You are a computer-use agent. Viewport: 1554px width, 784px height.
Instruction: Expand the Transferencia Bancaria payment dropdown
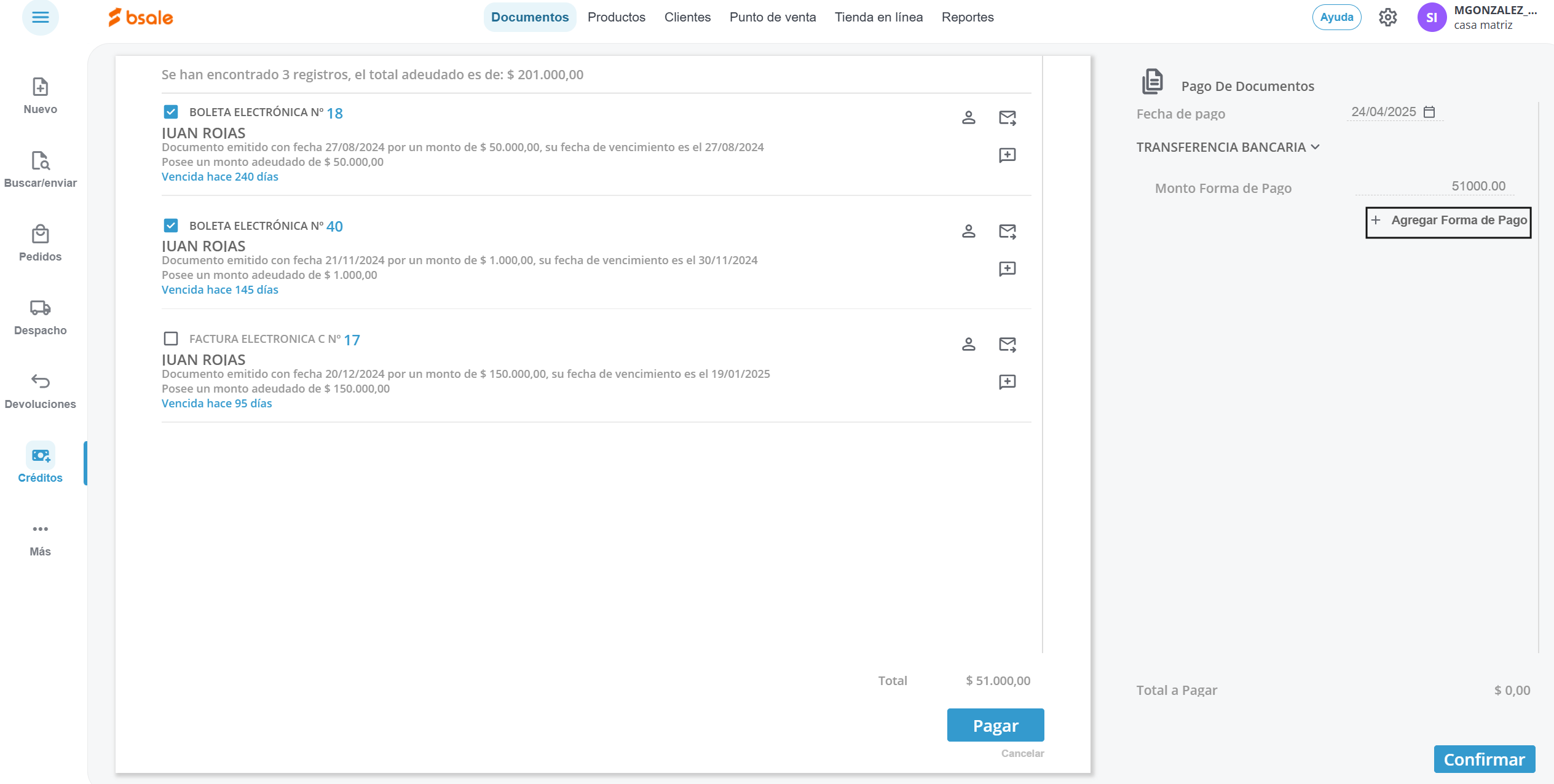click(1228, 147)
